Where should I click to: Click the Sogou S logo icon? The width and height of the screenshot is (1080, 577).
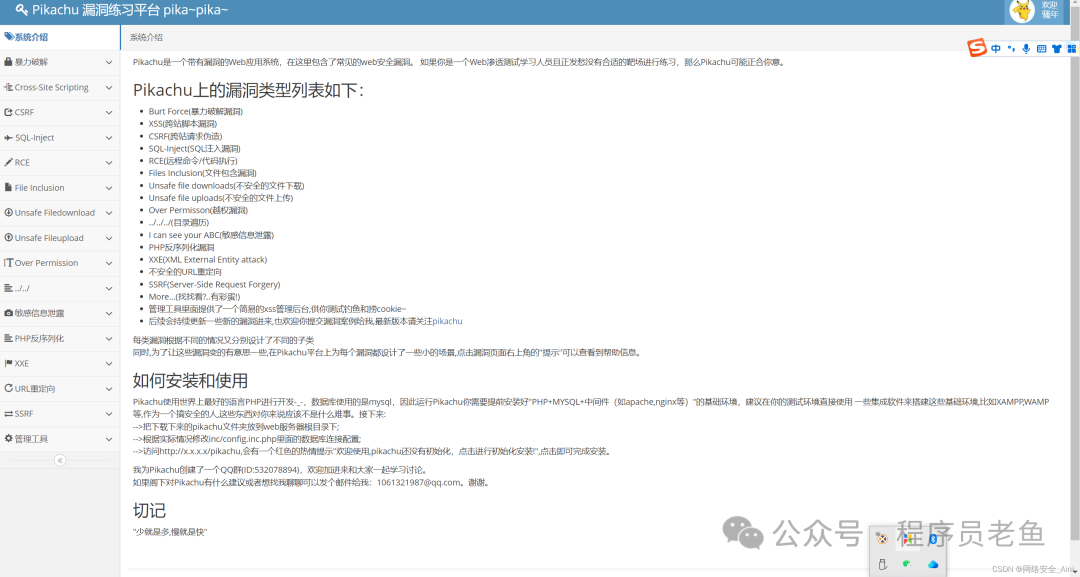977,48
